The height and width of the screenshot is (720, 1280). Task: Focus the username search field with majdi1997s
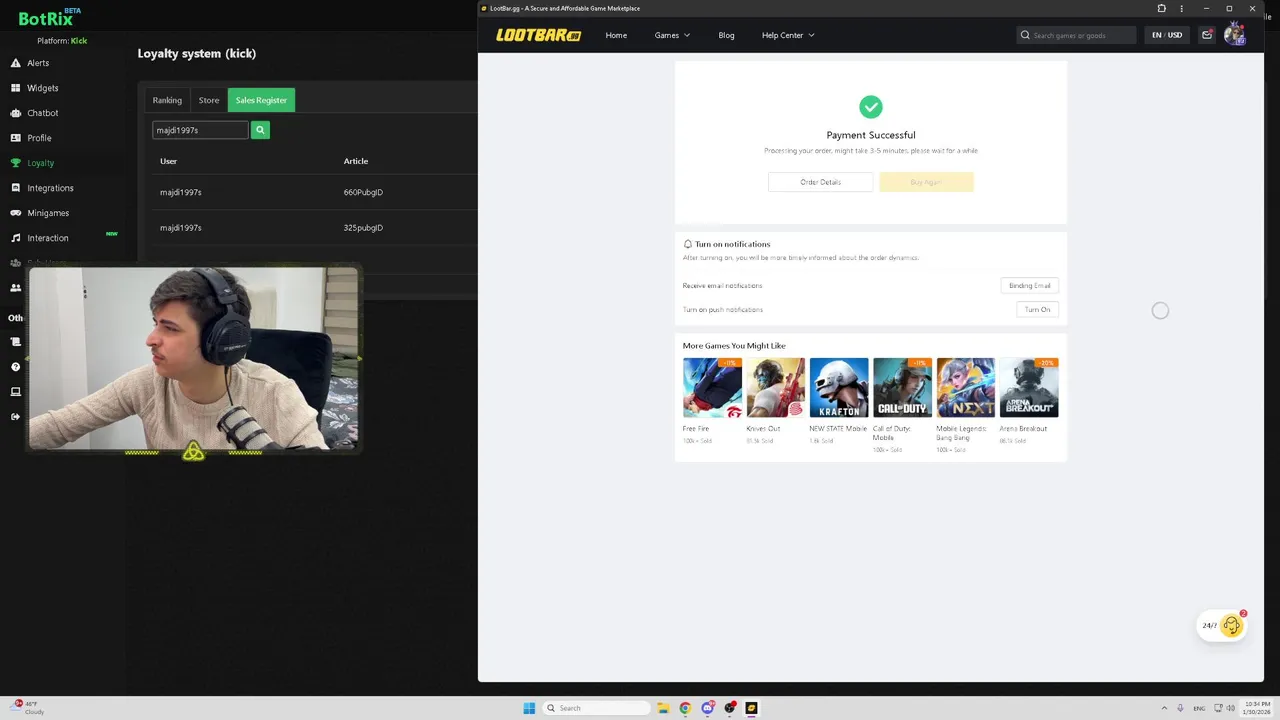200,130
